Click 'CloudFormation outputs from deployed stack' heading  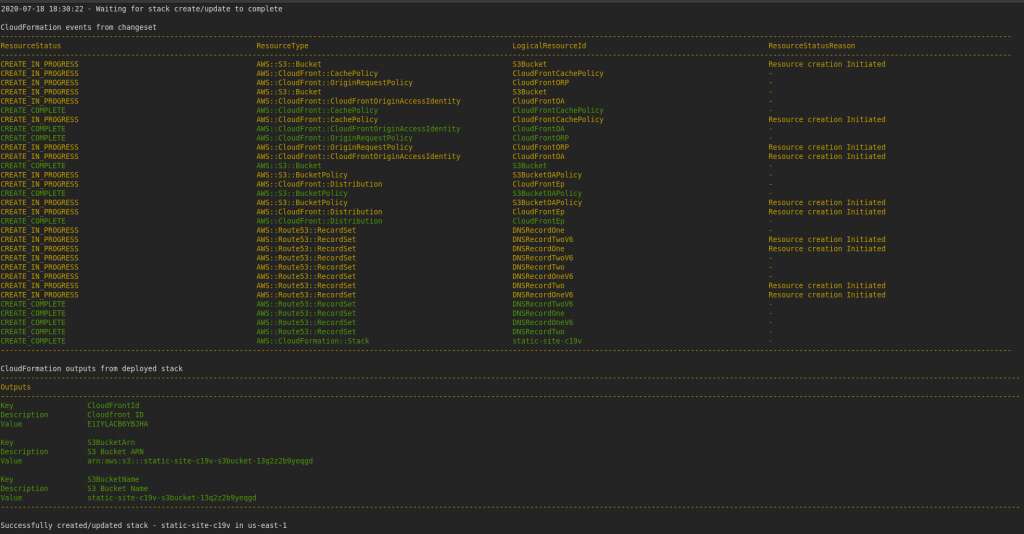coord(91,368)
